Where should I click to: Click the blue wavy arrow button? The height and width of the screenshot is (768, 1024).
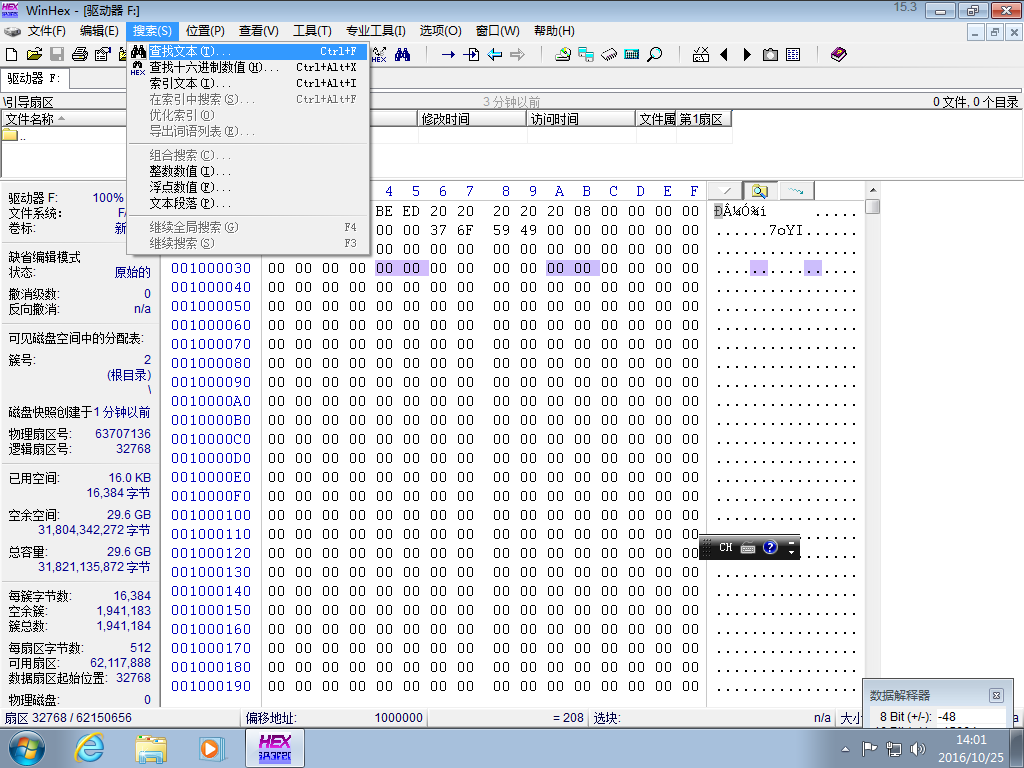tap(795, 191)
